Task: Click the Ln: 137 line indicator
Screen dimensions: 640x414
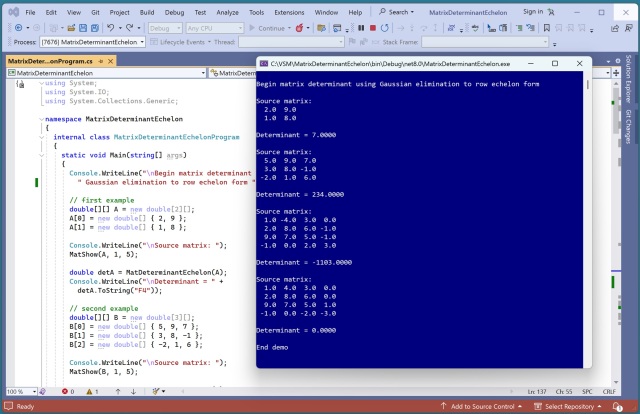Action: [537, 392]
